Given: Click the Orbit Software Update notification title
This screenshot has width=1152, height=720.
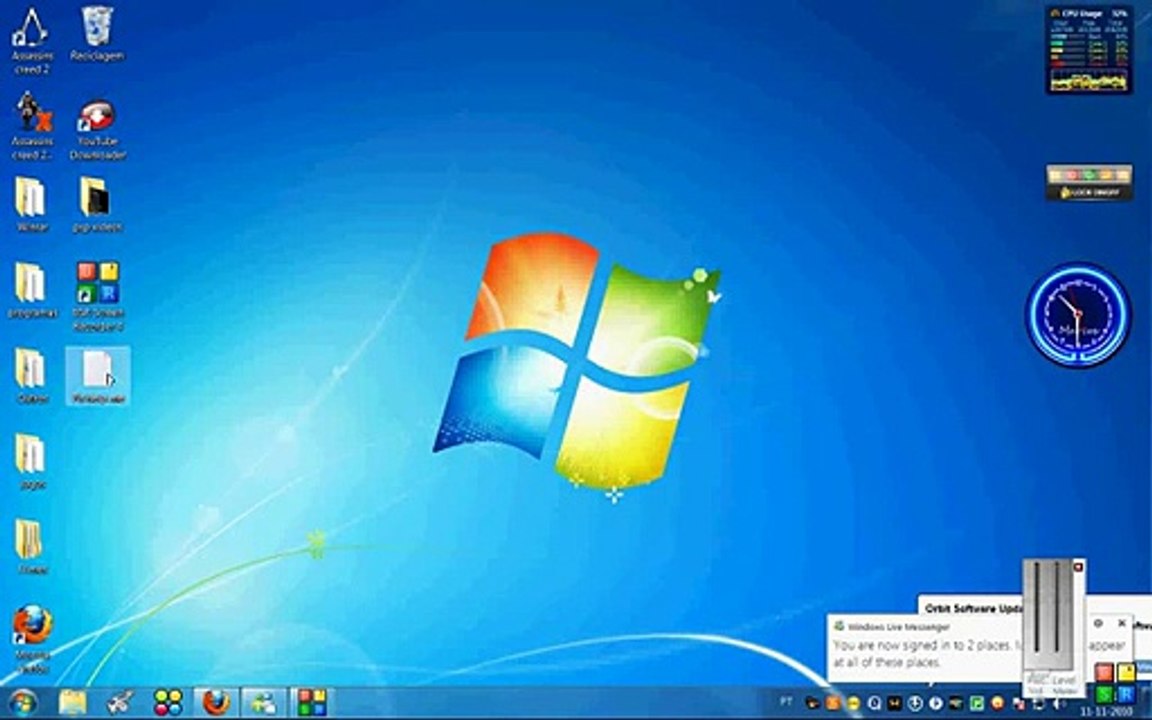Looking at the screenshot, I should [x=974, y=609].
